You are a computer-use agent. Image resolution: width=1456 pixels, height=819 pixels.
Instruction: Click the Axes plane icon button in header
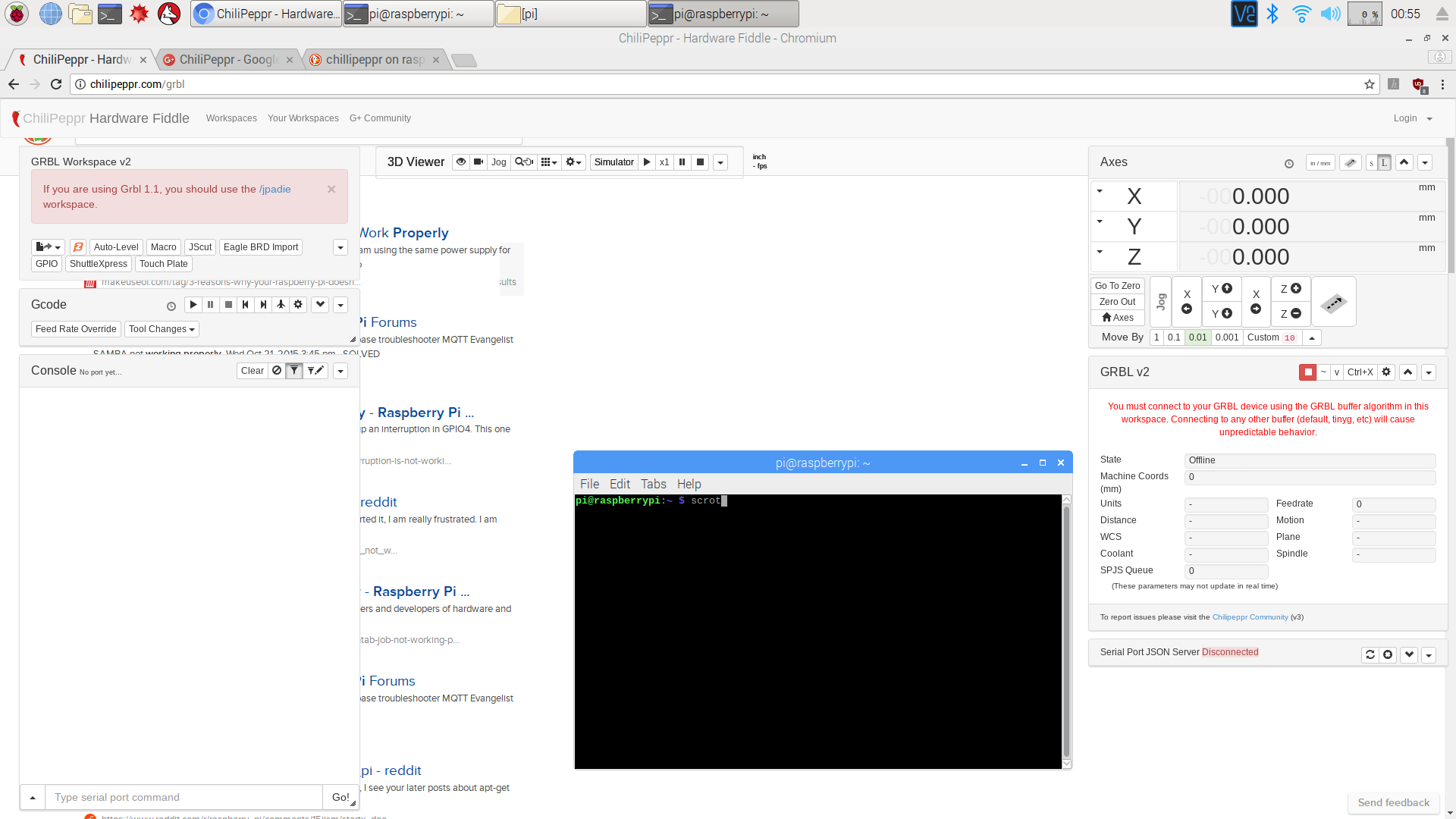(x=1351, y=163)
